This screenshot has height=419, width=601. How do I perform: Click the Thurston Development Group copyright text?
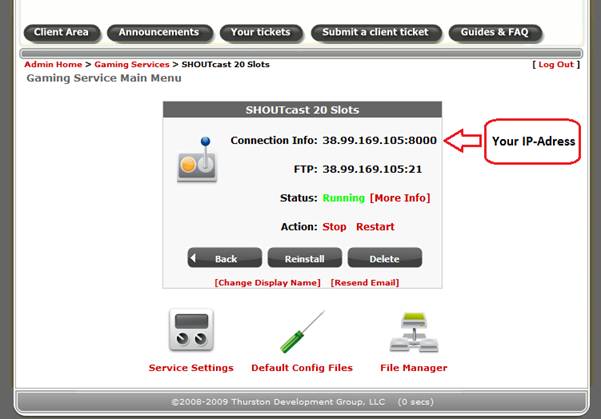pos(278,402)
